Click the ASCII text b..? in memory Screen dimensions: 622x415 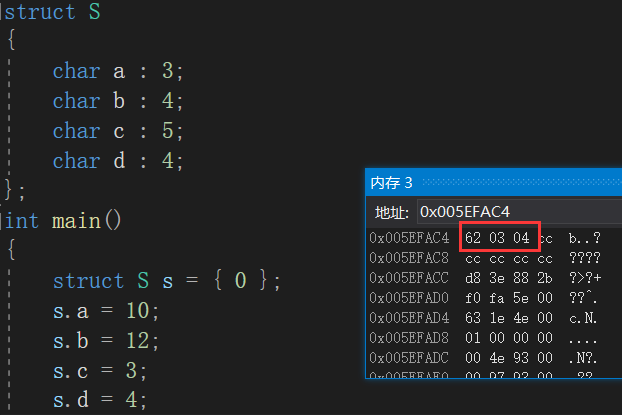(x=585, y=238)
